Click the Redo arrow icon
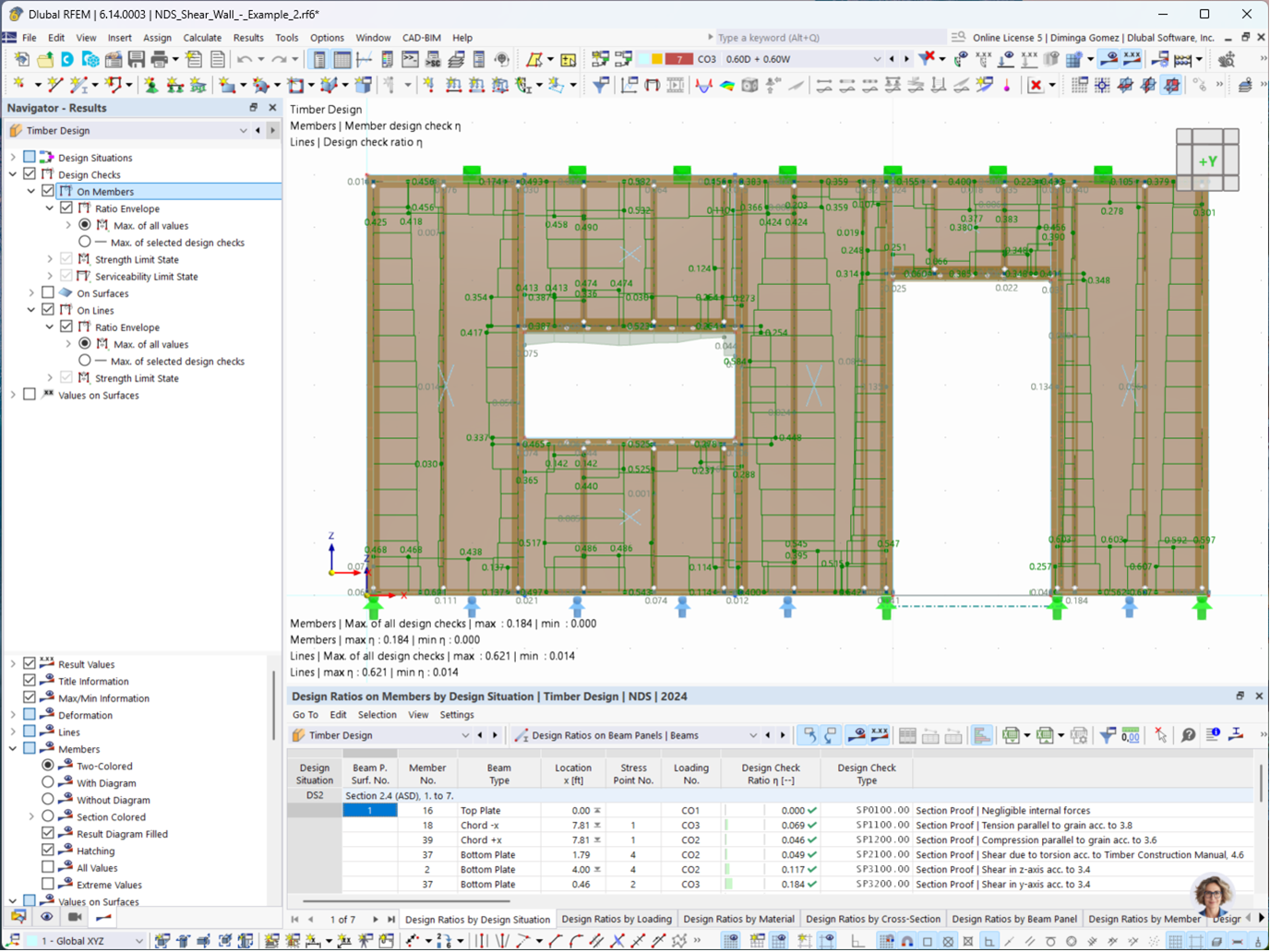This screenshot has height=952, width=1270. (279, 60)
